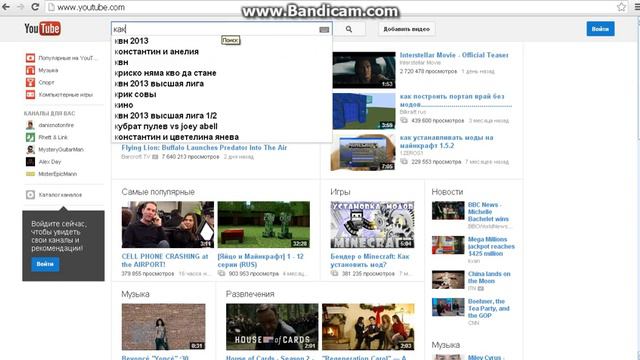The image size is (640, 360).
Task: Open the Новости section heading
Action: [x=447, y=192]
